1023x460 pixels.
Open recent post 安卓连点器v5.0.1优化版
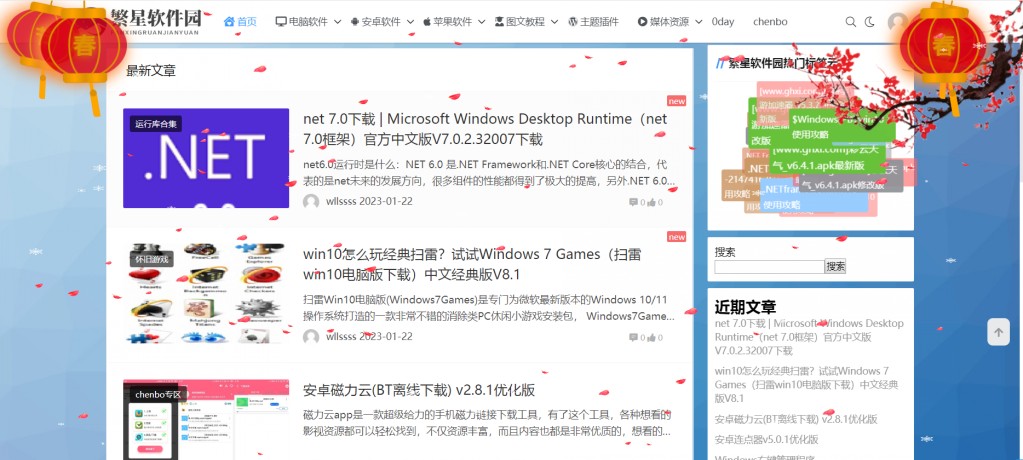pyautogui.click(x=767, y=439)
